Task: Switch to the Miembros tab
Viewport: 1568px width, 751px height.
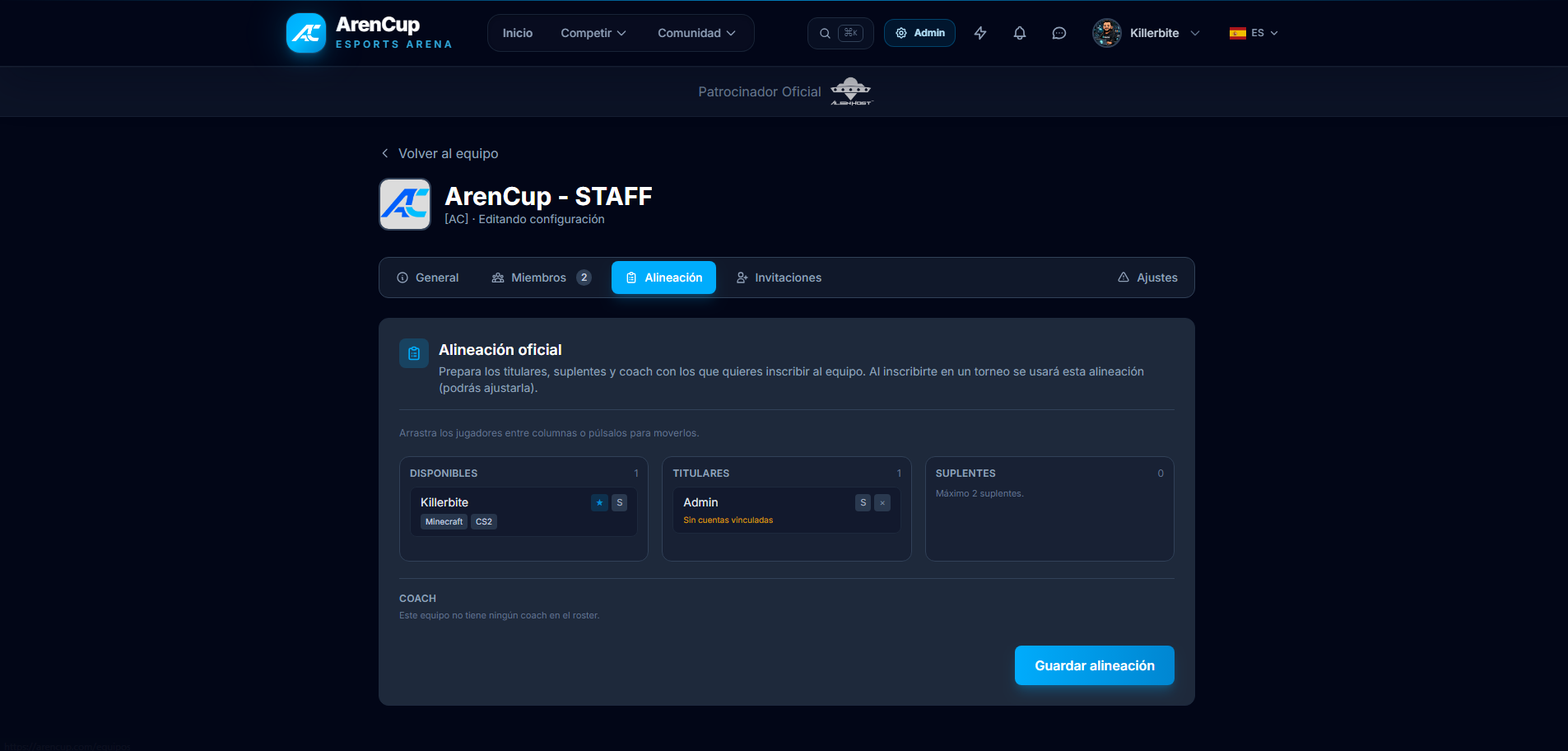Action: coord(541,278)
